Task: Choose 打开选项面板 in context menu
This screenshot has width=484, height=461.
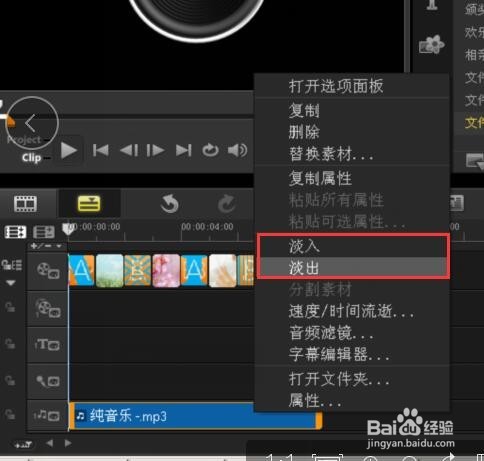Action: pos(353,87)
